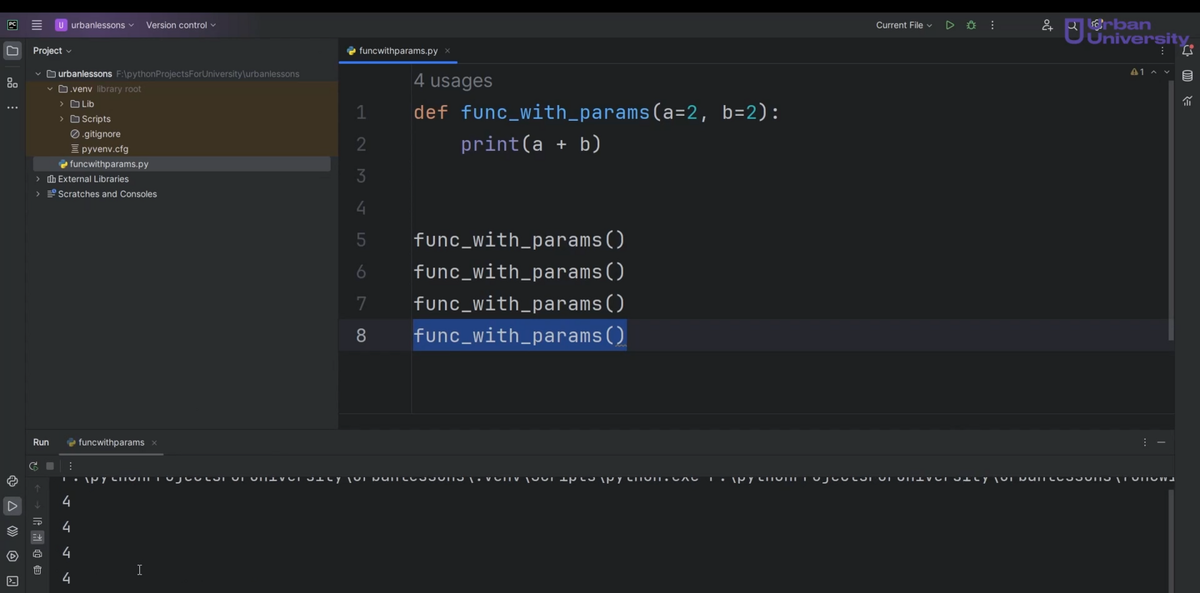
Task: Run the current file with green play
Action: [950, 25]
